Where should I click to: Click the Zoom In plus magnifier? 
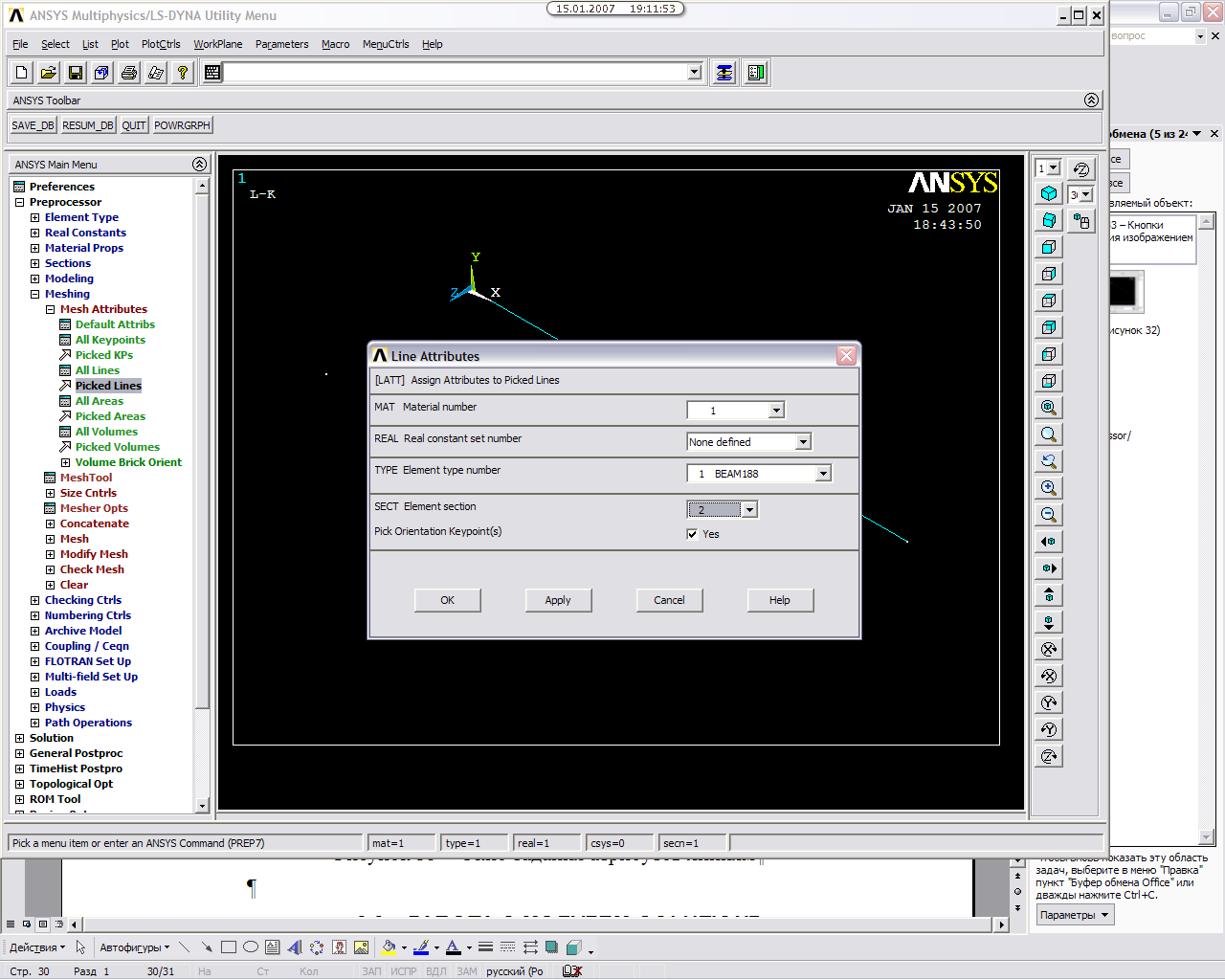click(1049, 488)
